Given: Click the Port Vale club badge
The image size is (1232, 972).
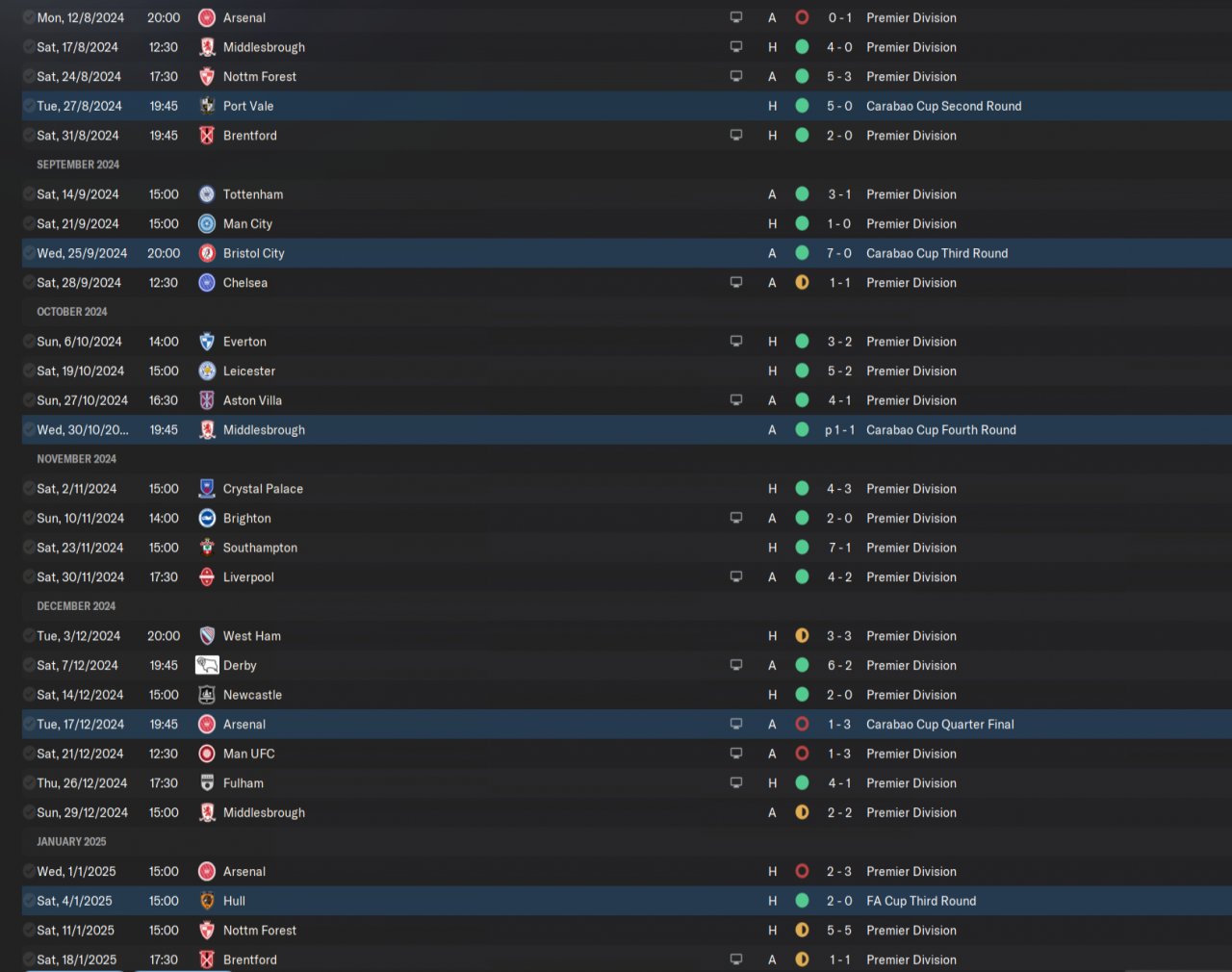Looking at the screenshot, I should tap(206, 106).
